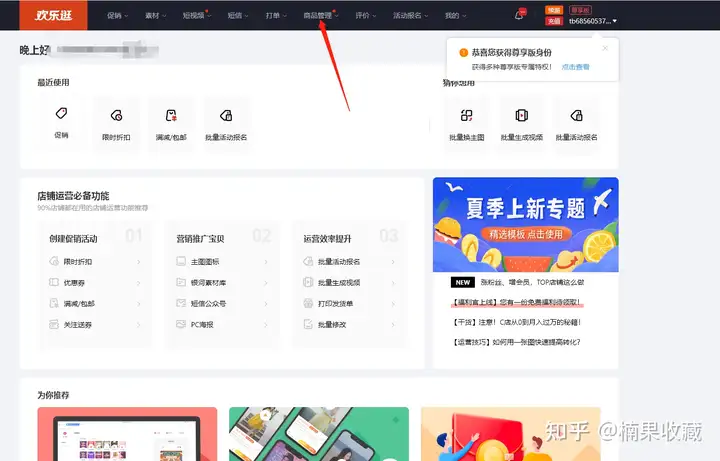Click the 欢乐逛 logo
720x461 pixels.
pos(53,15)
